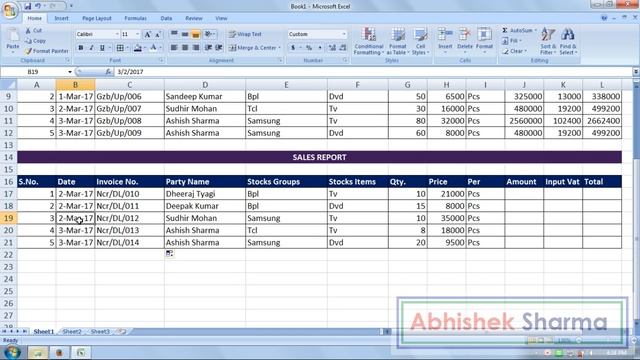This screenshot has height=360, width=640.
Task: Toggle Top Align
Action: coord(174,34)
